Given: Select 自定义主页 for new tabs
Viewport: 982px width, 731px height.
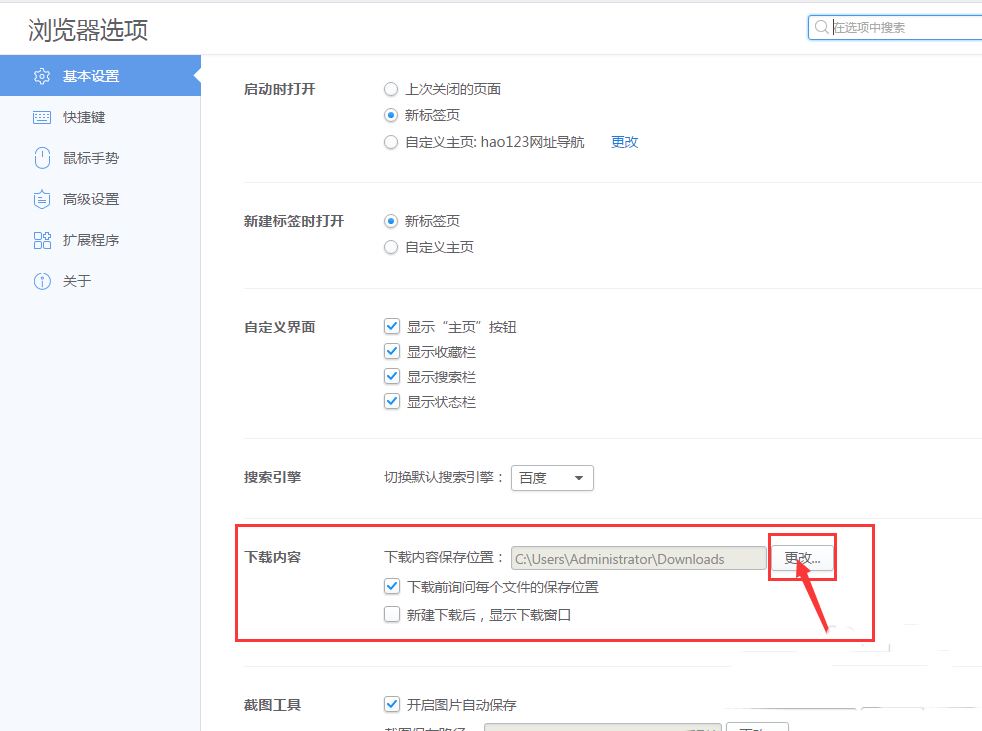Looking at the screenshot, I should [x=391, y=247].
